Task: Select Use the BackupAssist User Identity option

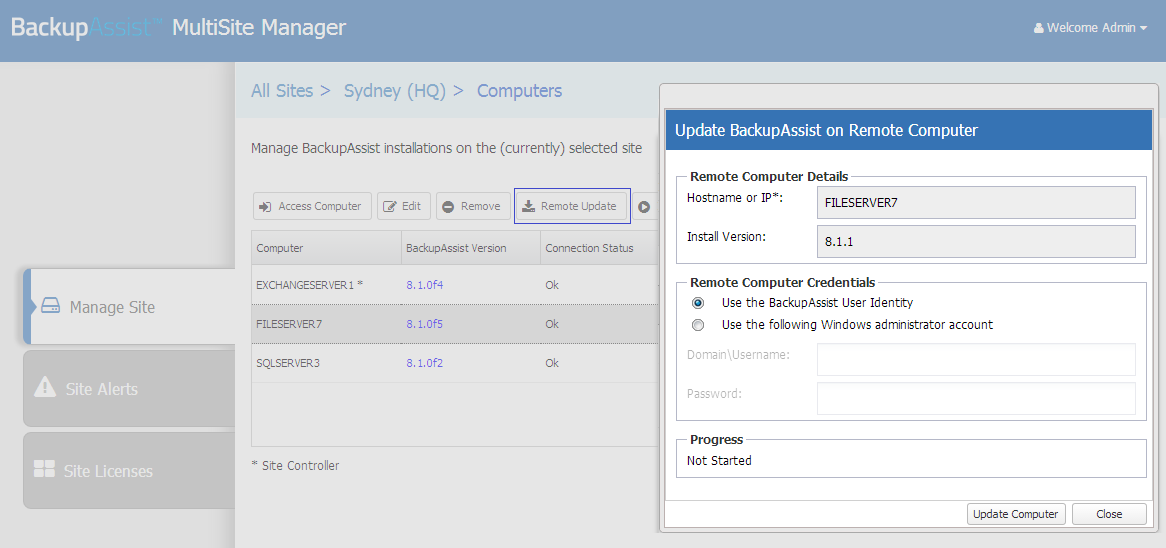Action: tap(698, 303)
